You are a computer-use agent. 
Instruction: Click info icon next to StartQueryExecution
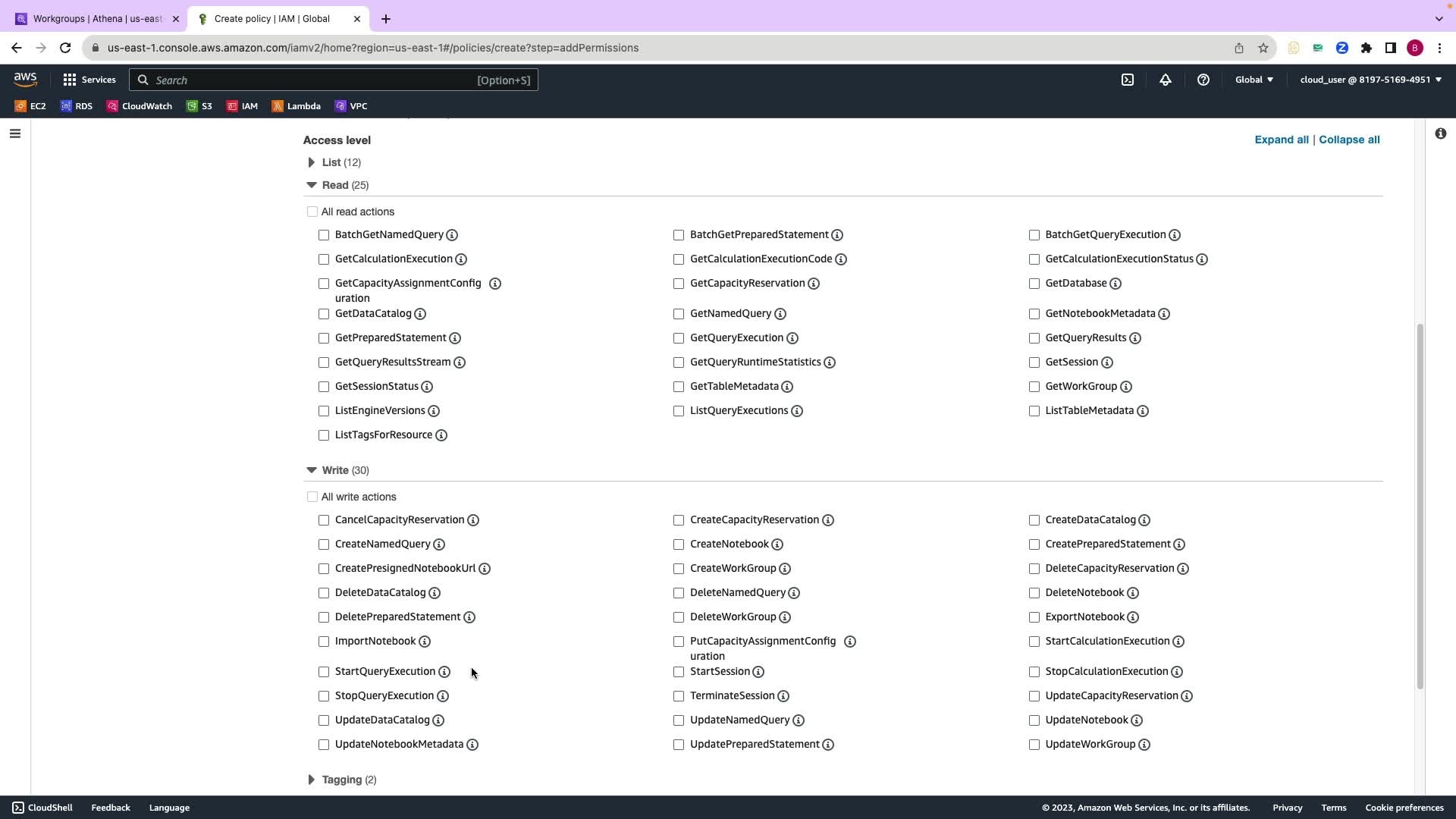[444, 672]
